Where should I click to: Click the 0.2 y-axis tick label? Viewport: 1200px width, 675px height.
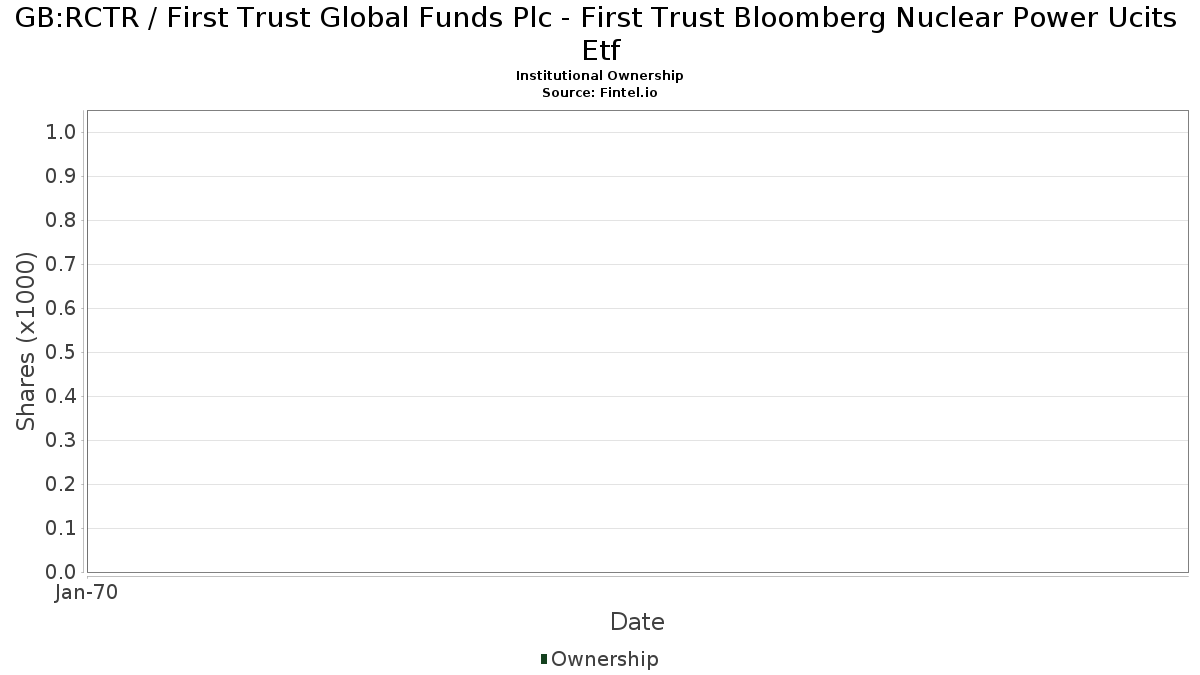coord(62,485)
